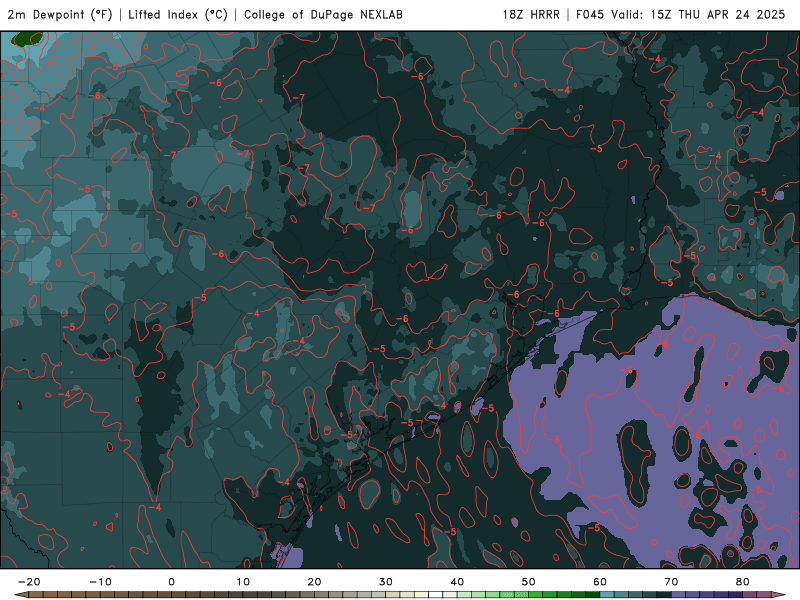Click the 30 label on the color scale
This screenshot has height=600, width=800.
(x=386, y=582)
